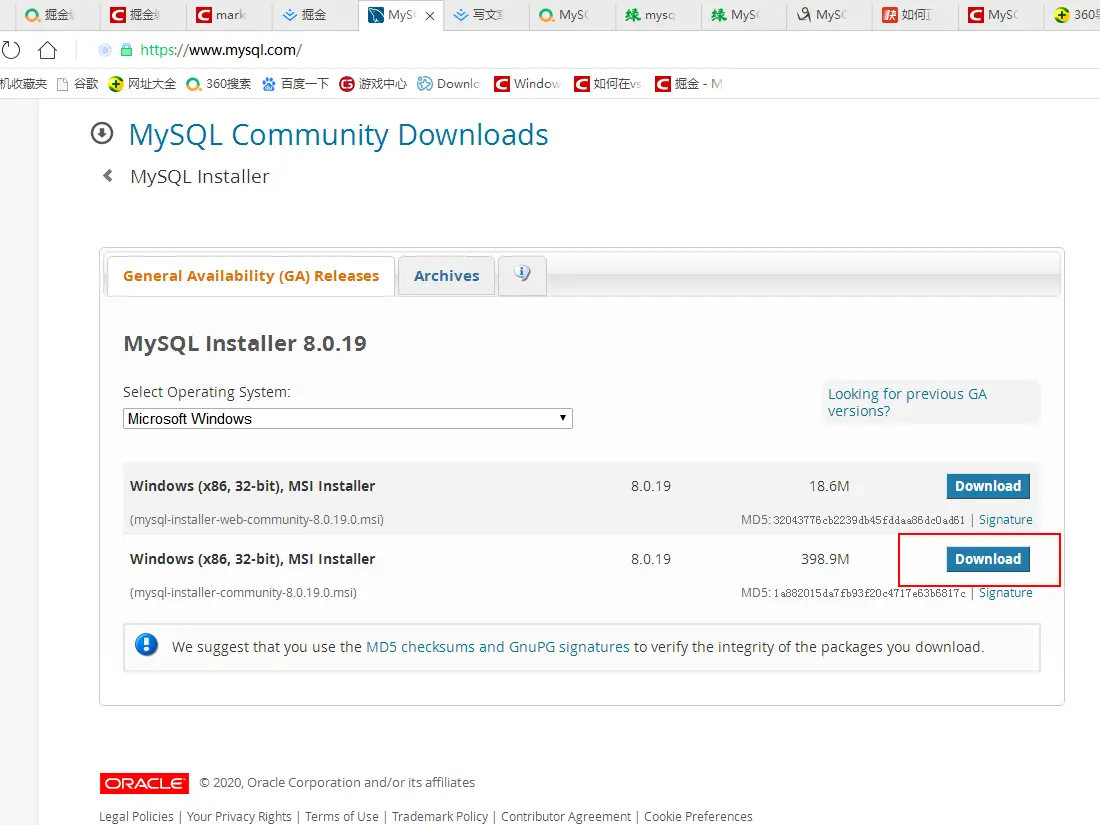Open the Trademark Policy link
Viewport: 1100px width, 825px height.
(x=440, y=817)
